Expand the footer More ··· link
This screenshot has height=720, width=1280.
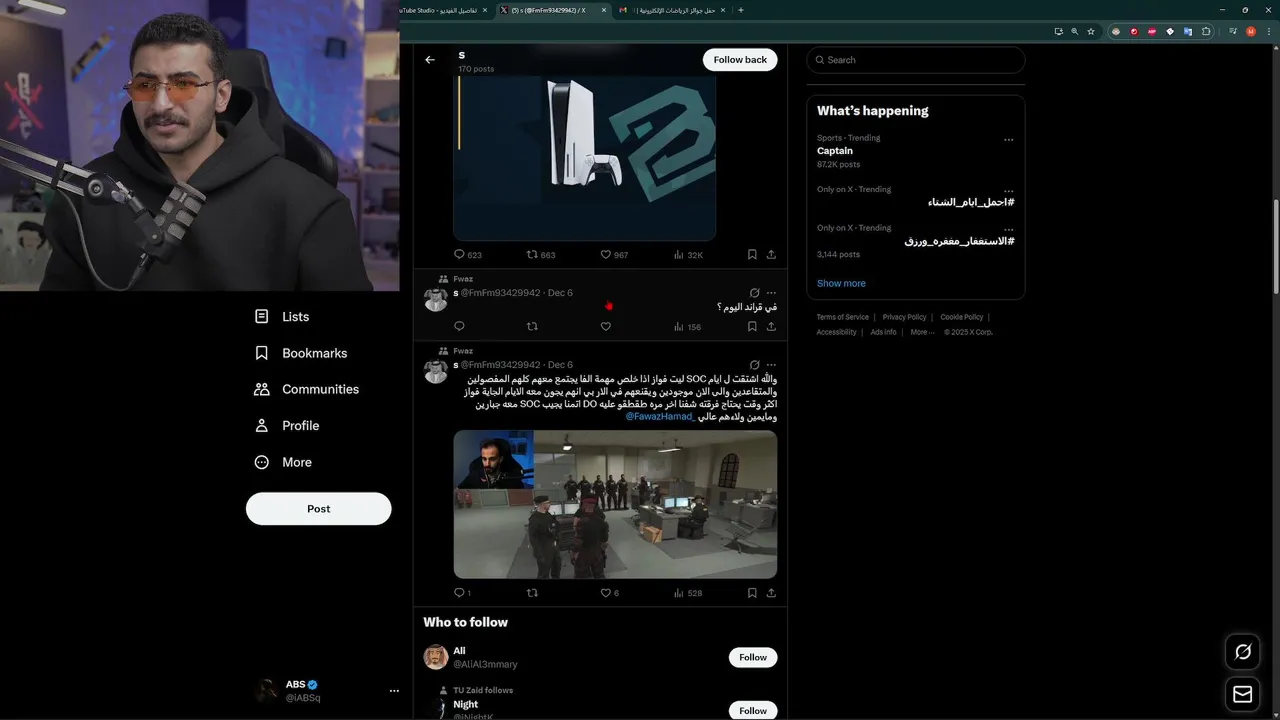tap(922, 332)
